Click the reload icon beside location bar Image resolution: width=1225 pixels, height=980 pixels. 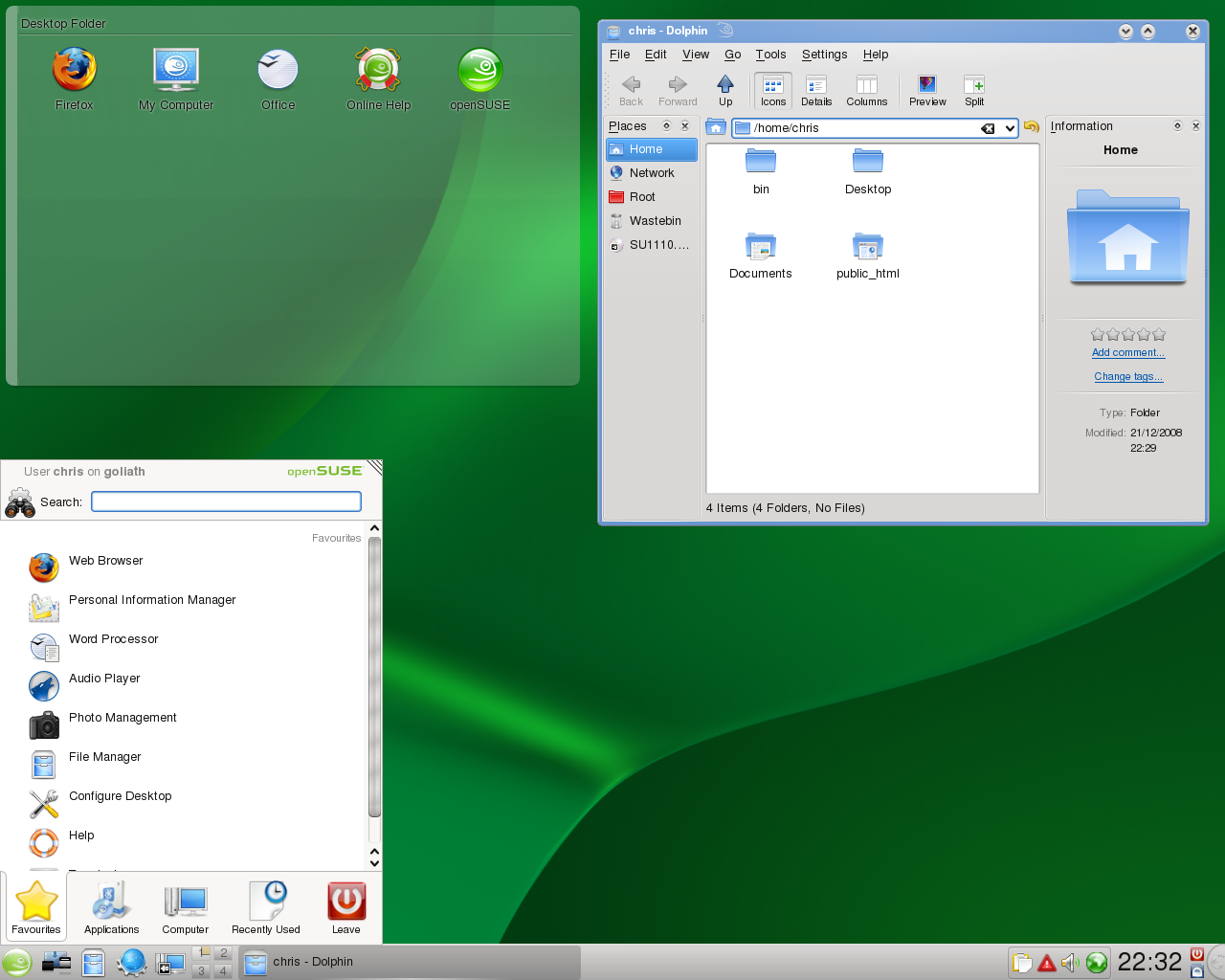[1031, 127]
